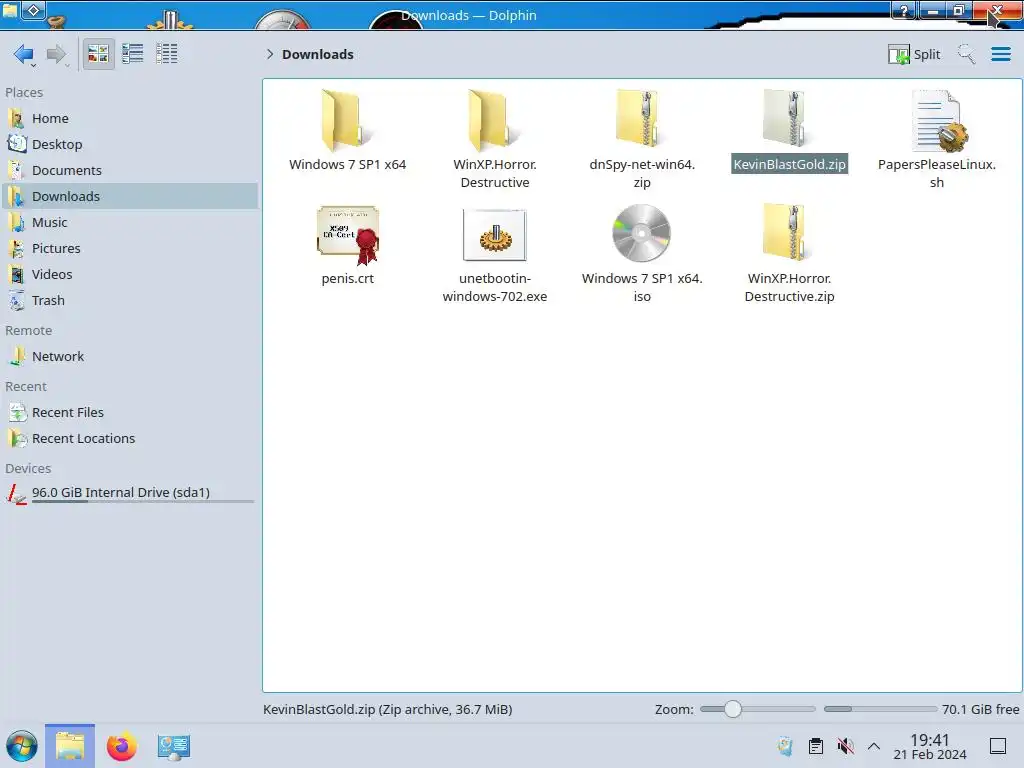Select Downloads in Places panel
The width and height of the screenshot is (1024, 768).
(x=129, y=196)
